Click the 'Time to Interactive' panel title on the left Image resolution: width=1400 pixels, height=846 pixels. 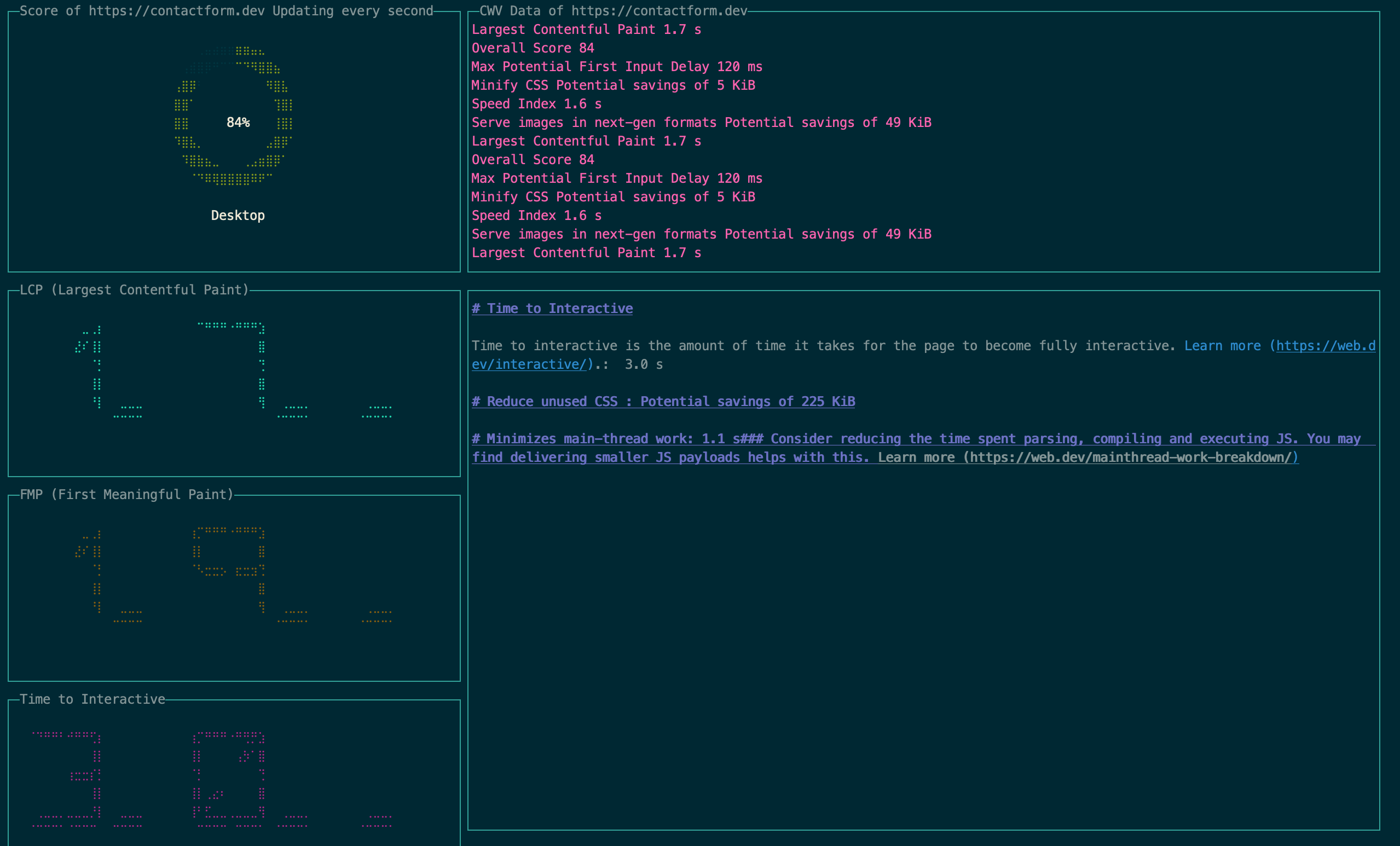[x=92, y=699]
